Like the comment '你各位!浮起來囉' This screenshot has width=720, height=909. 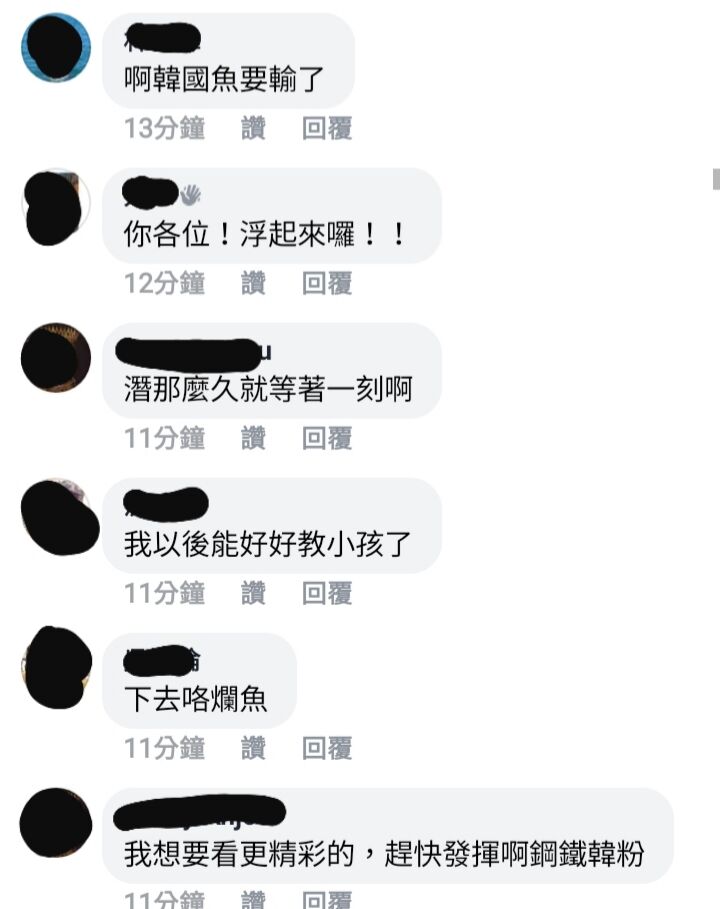(x=253, y=283)
